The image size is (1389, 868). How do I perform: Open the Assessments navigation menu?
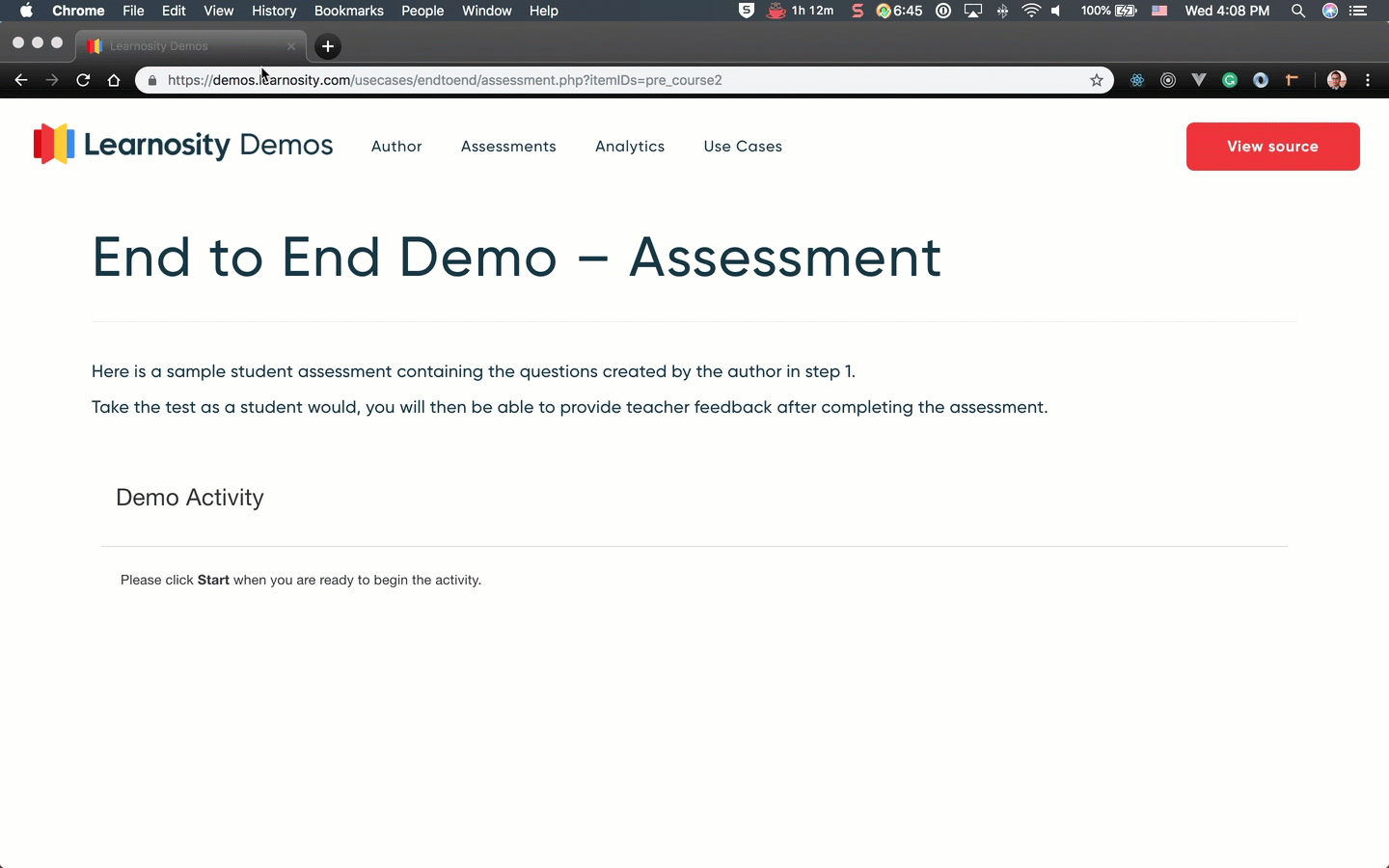pyautogui.click(x=508, y=147)
